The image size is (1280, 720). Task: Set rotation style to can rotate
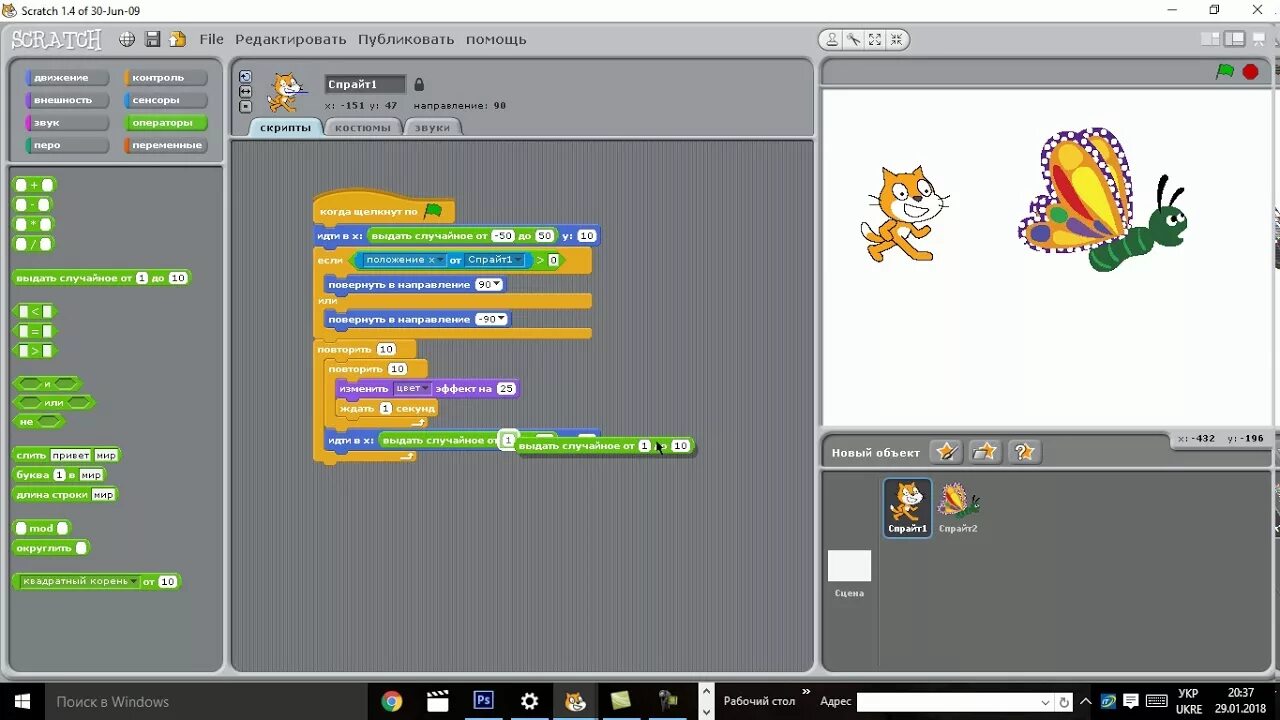coord(245,77)
